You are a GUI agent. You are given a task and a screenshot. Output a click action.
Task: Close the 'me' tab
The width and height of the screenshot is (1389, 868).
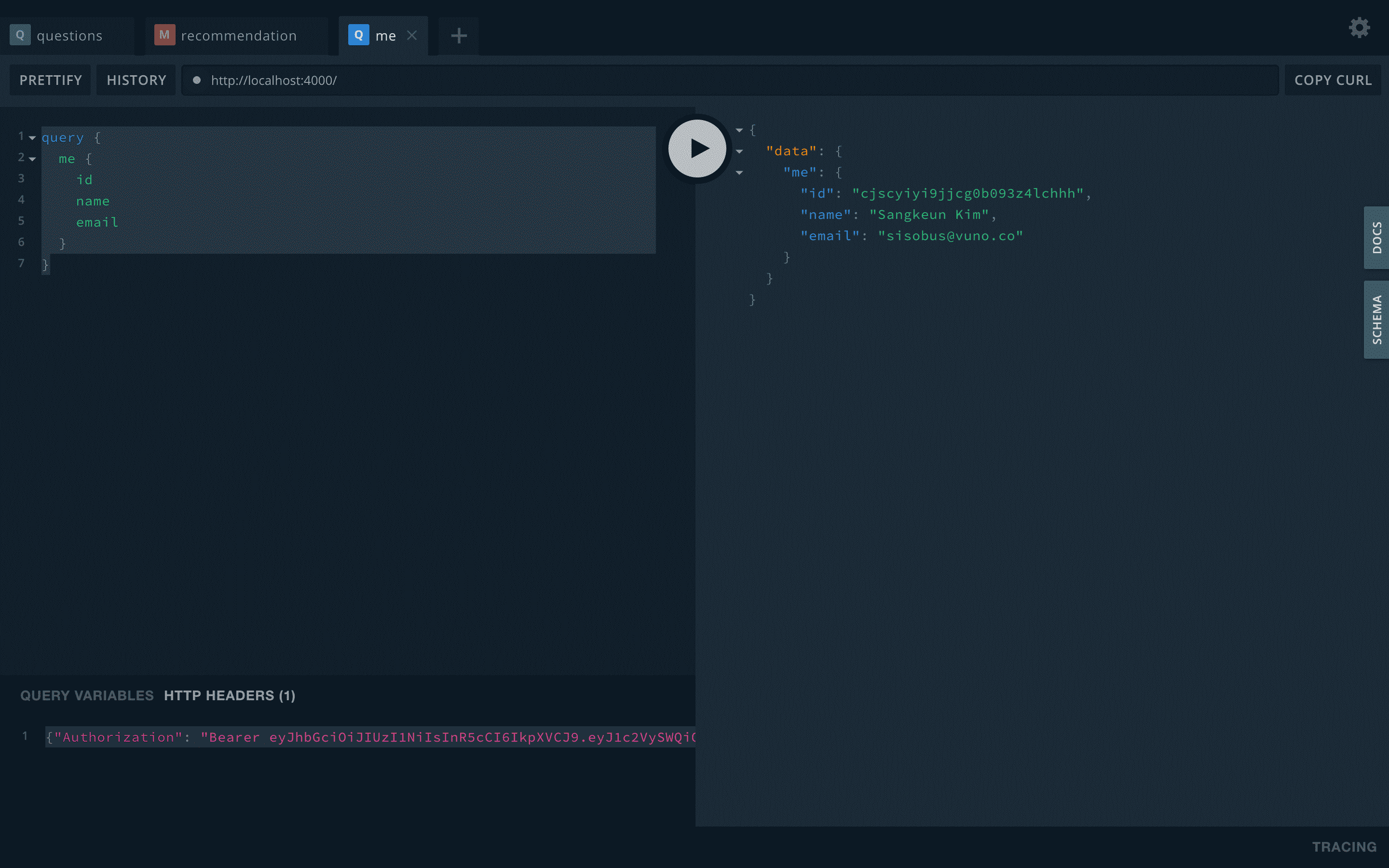tap(411, 36)
